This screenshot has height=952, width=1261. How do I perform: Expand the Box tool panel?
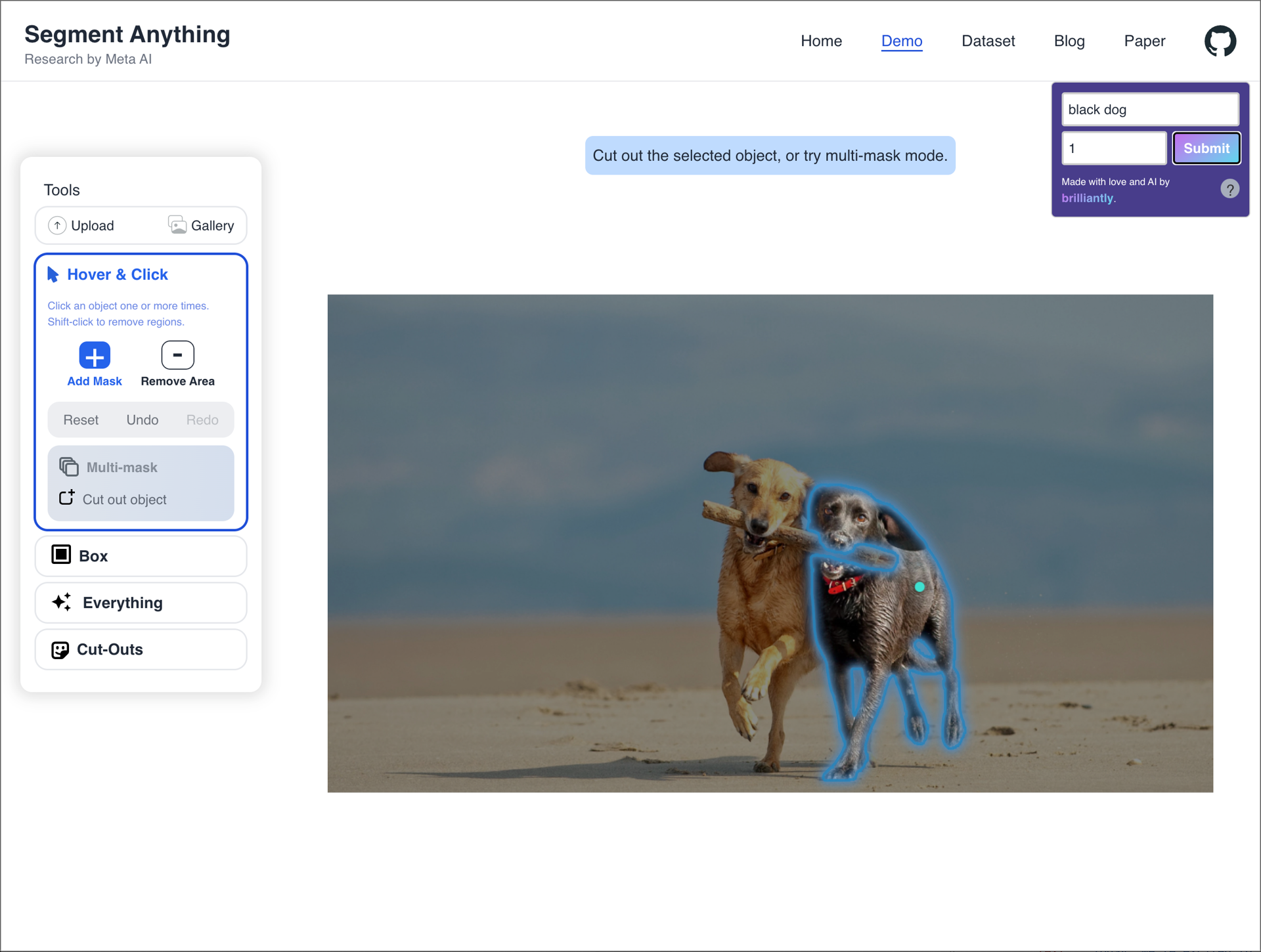[x=141, y=556]
